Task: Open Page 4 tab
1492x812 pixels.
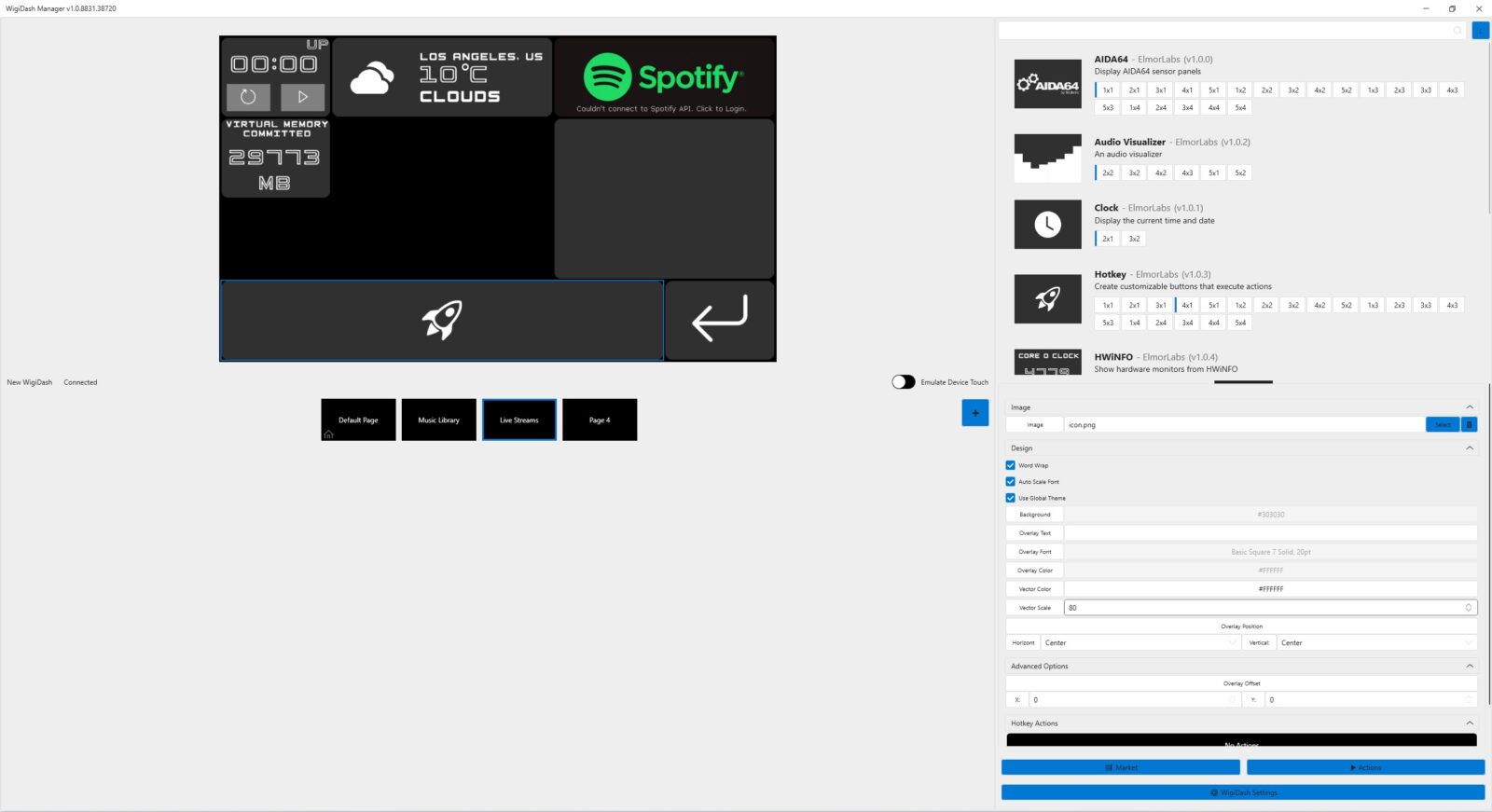Action: [x=600, y=420]
